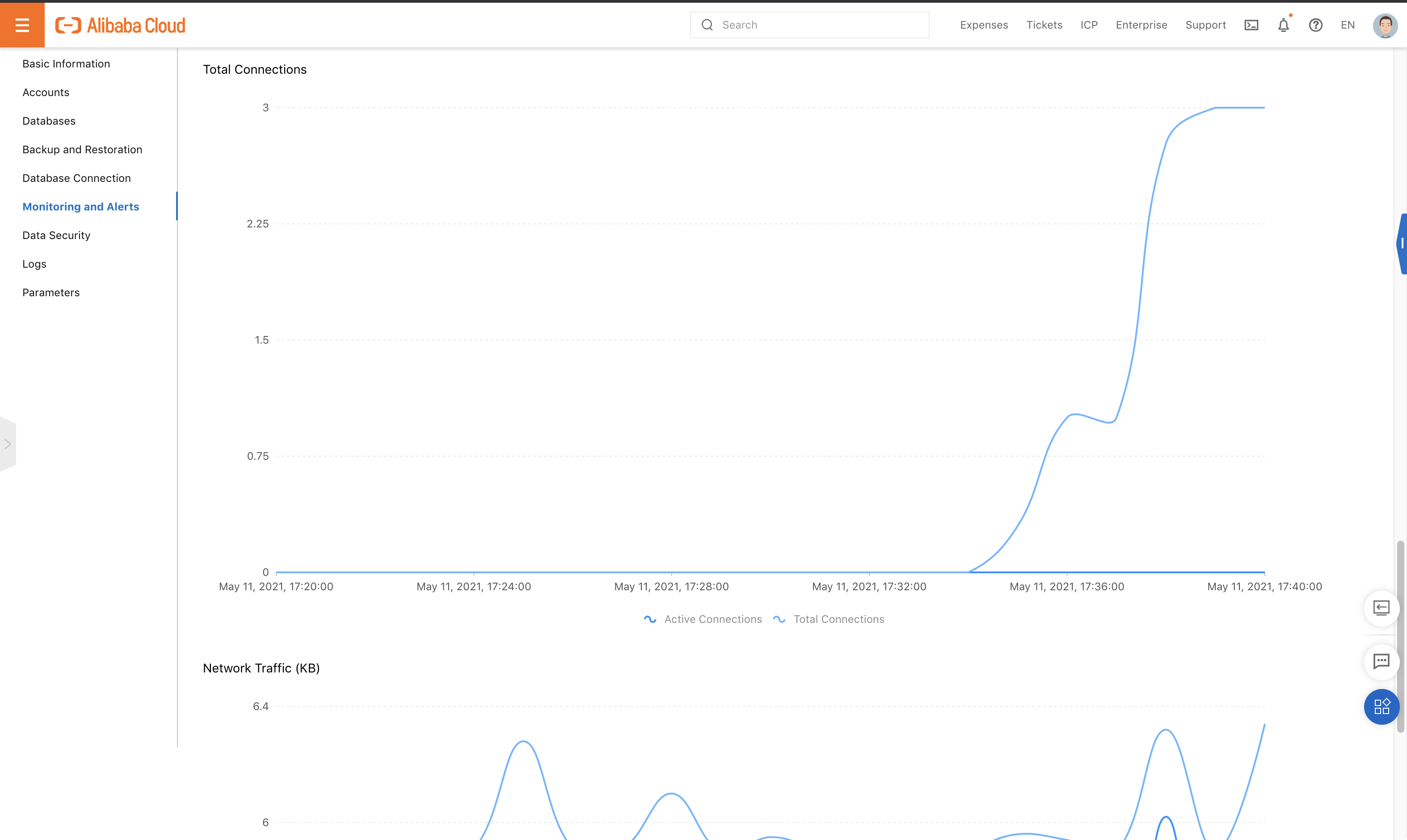Screen dimensions: 1407x840
Task: Open the Enterprise menu
Action: coord(1142,25)
